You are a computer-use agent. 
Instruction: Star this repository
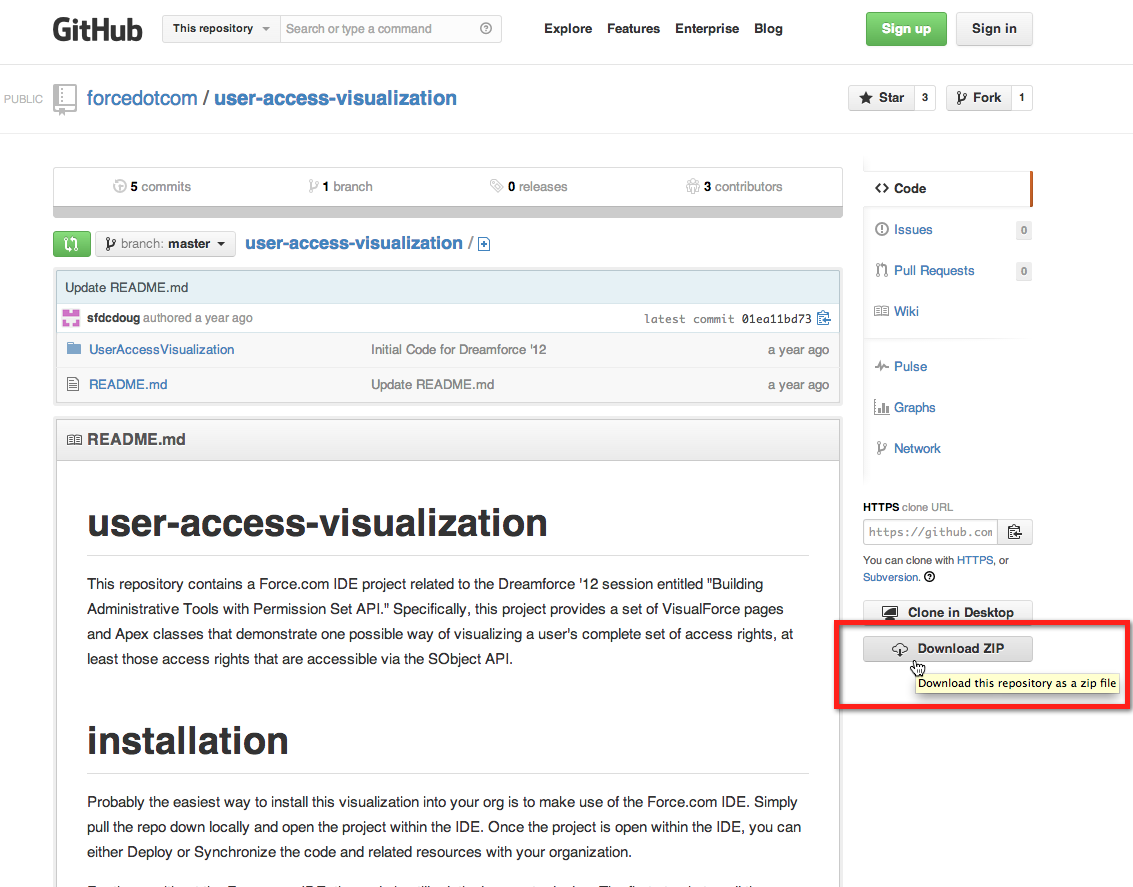(882, 98)
